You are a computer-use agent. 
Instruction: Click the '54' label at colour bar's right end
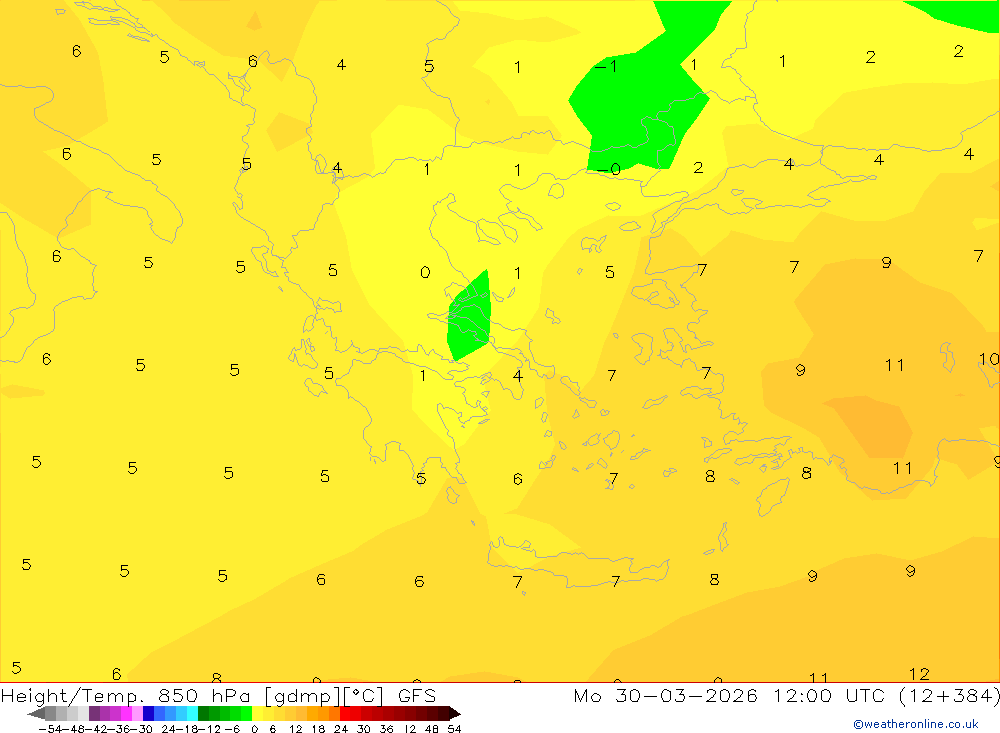click(454, 729)
